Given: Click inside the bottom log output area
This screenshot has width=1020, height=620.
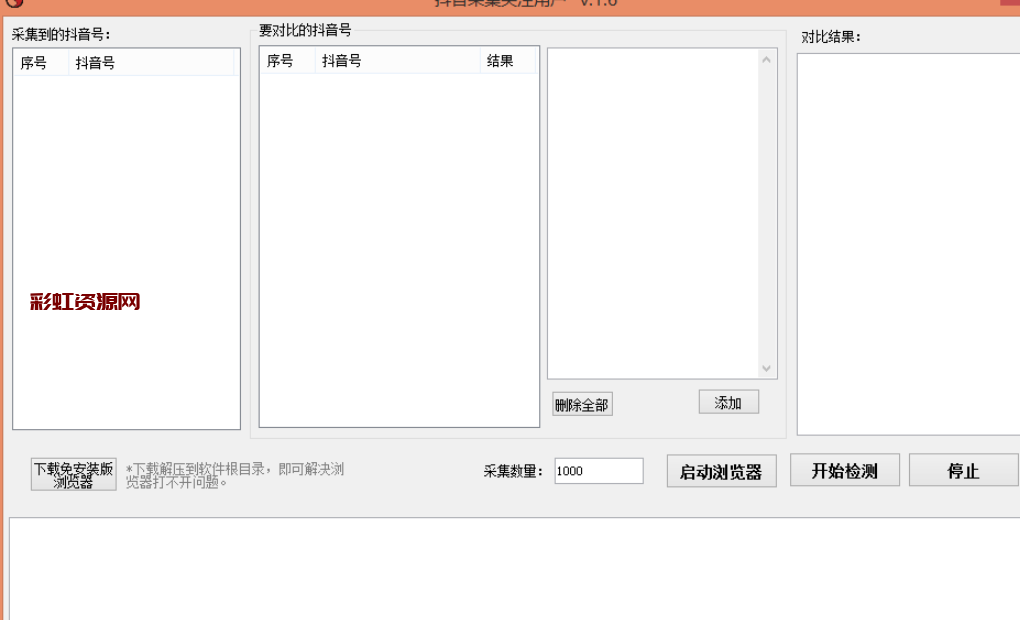Looking at the screenshot, I should 510,568.
